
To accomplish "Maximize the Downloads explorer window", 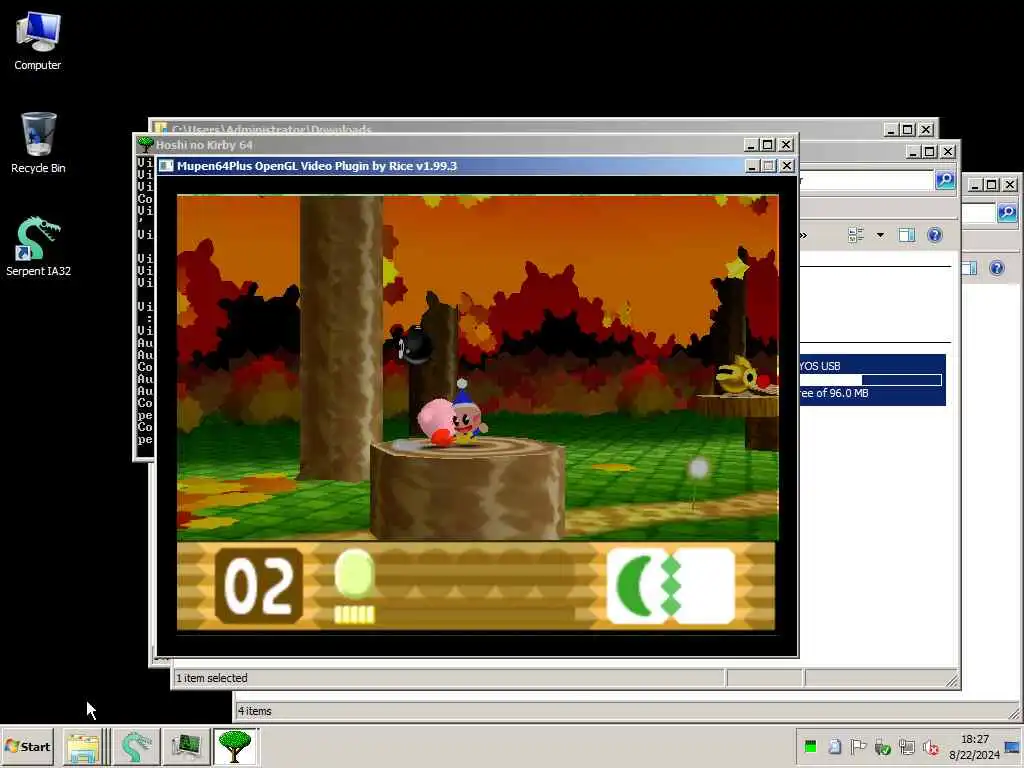I will [x=908, y=129].
